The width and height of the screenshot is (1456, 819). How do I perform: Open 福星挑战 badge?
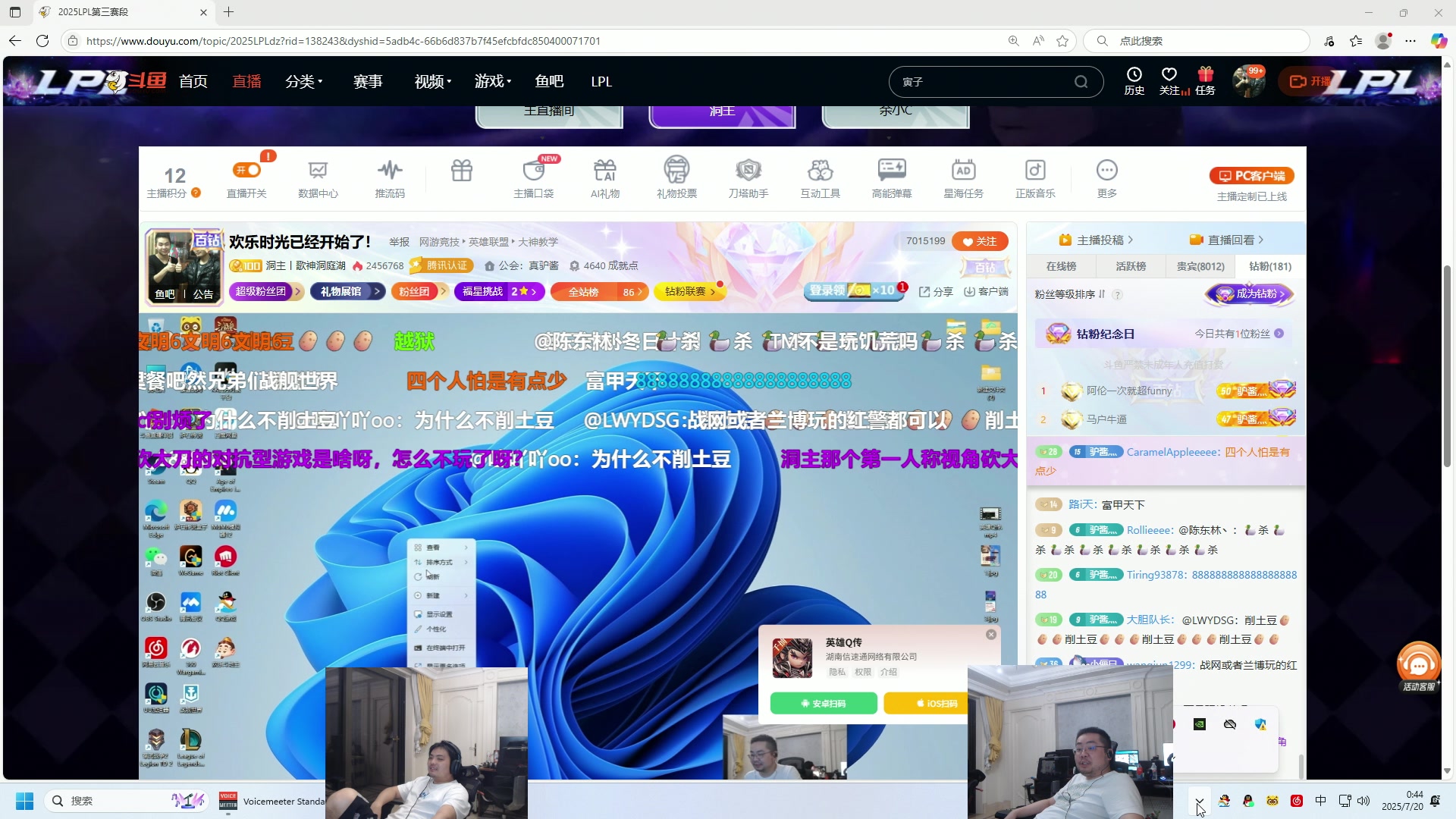500,291
